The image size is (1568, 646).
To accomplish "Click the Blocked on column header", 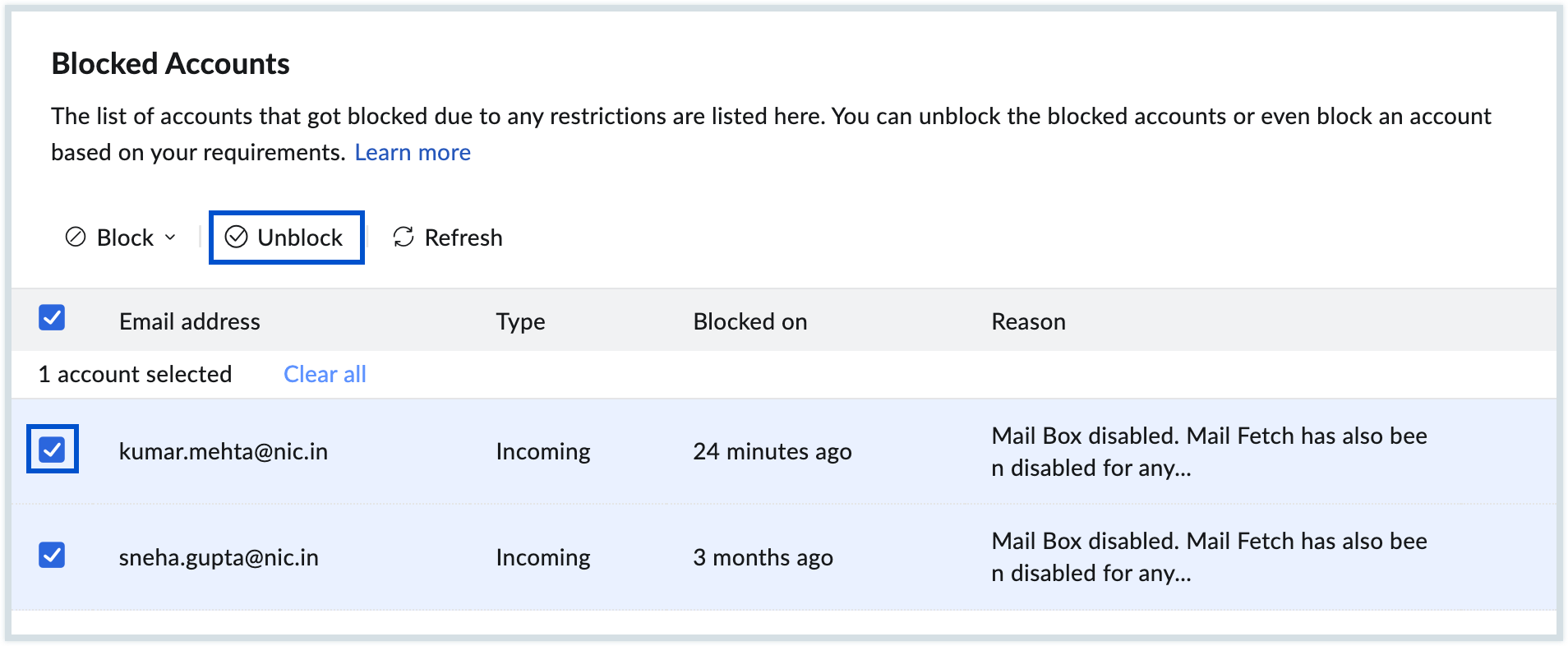I will click(x=749, y=321).
